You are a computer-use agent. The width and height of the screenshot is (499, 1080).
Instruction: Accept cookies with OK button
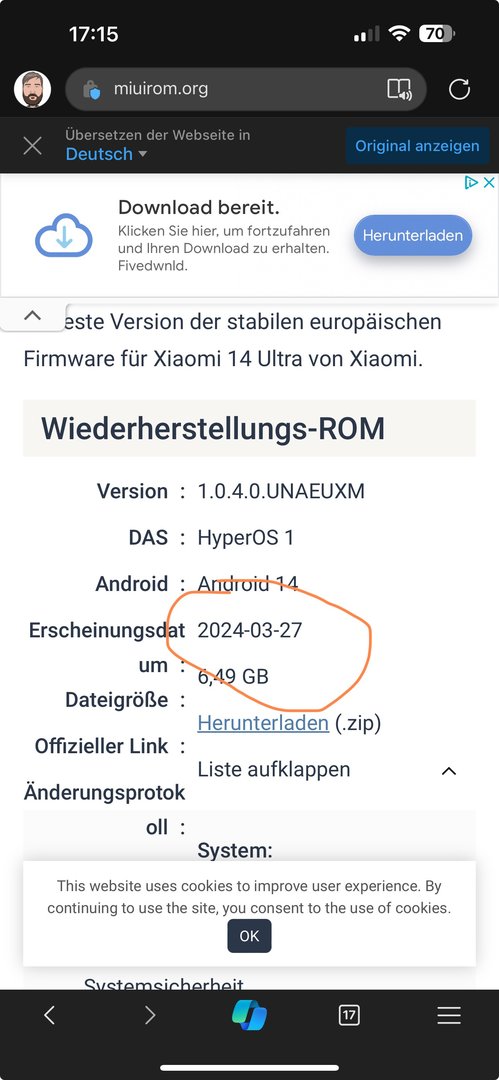249,936
